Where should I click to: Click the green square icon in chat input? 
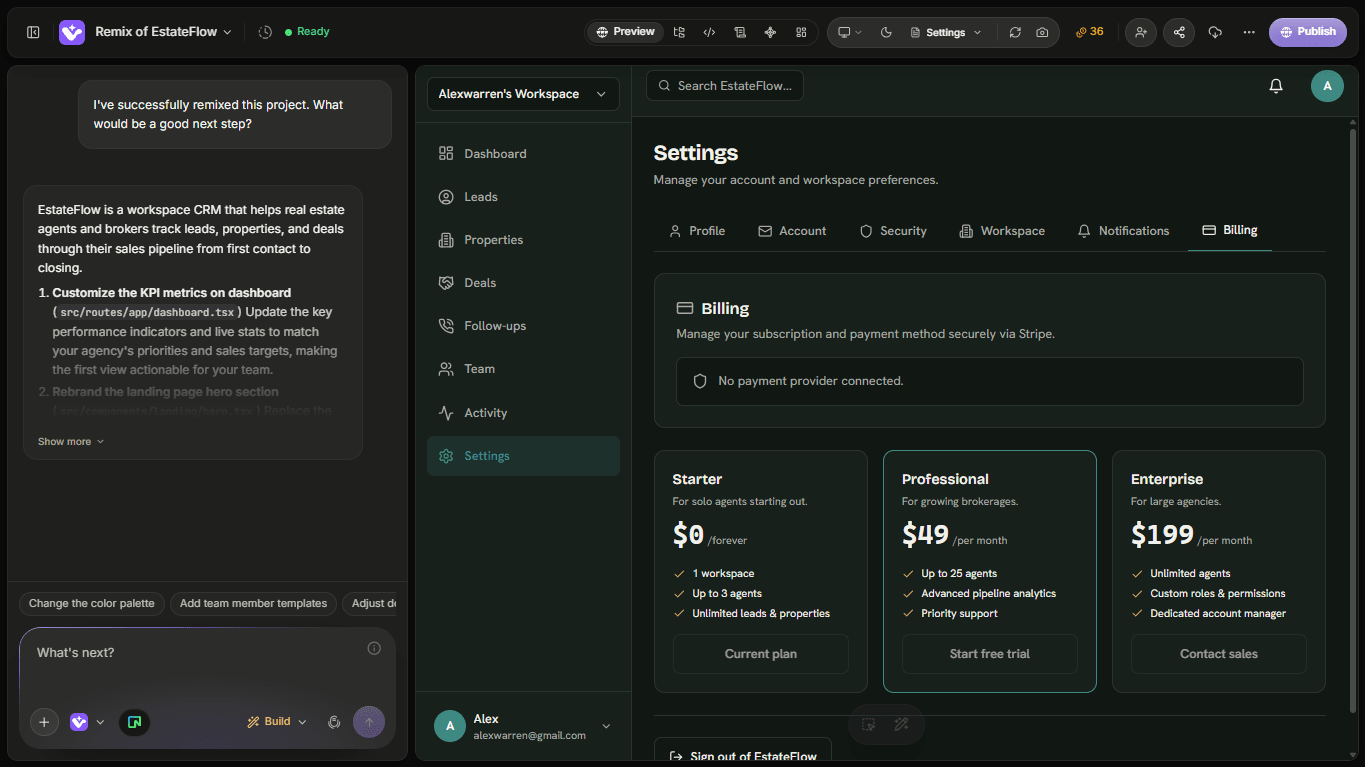click(135, 722)
